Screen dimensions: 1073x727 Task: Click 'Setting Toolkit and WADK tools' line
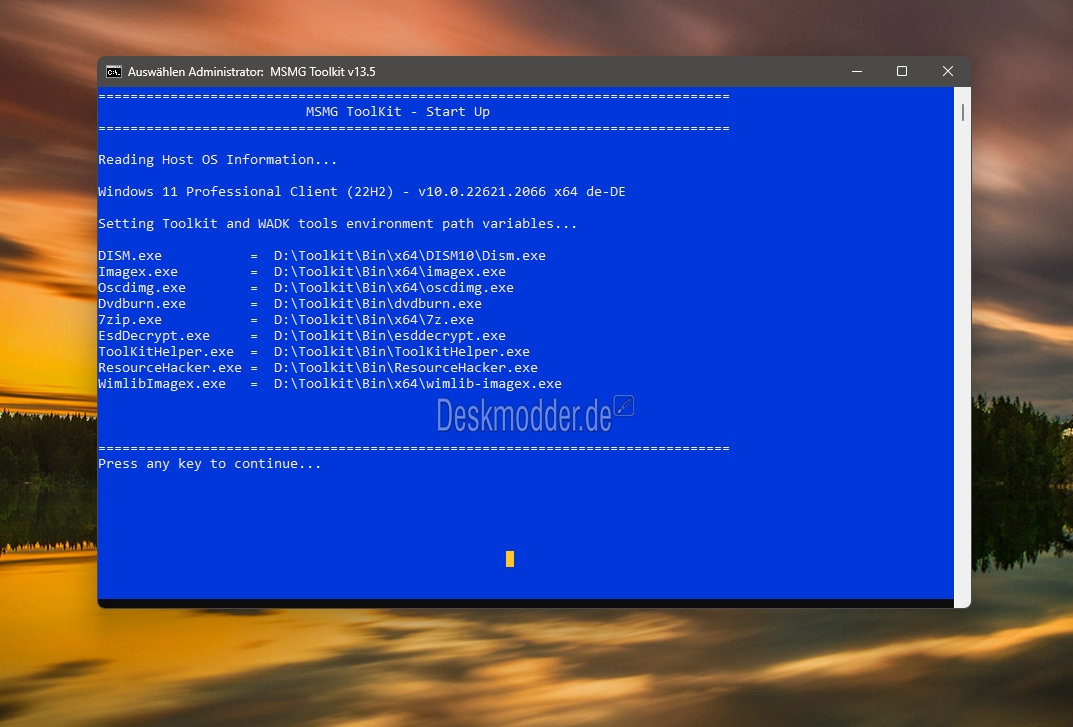tap(337, 224)
